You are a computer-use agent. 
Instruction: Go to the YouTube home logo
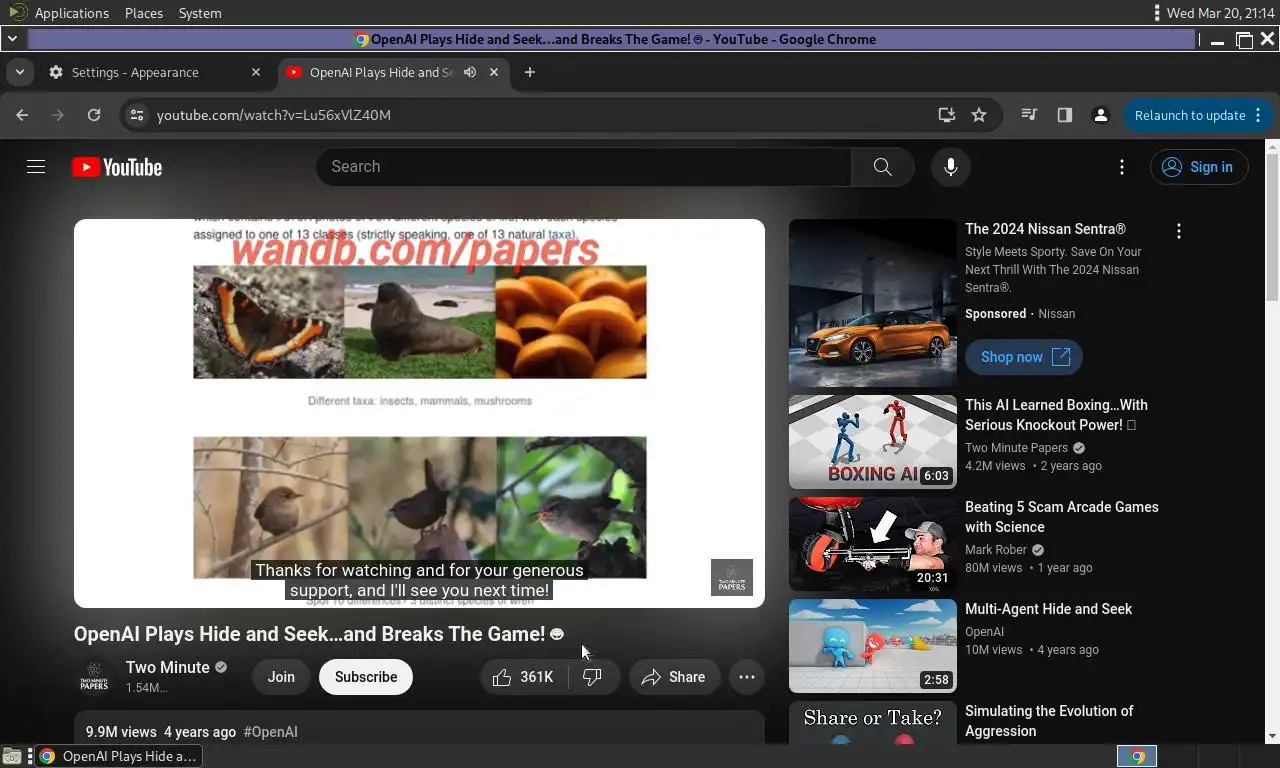click(117, 167)
